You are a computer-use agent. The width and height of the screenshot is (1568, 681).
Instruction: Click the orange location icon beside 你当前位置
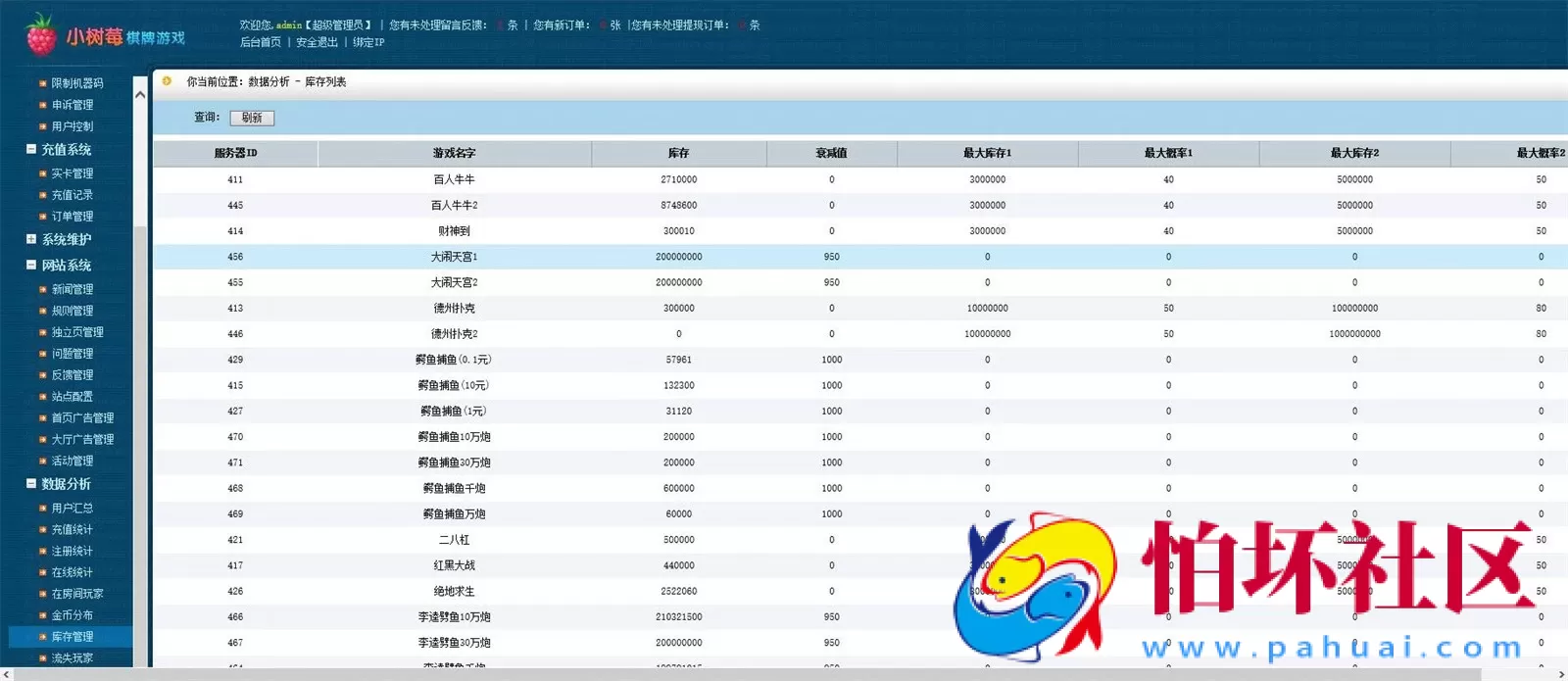pyautogui.click(x=167, y=81)
